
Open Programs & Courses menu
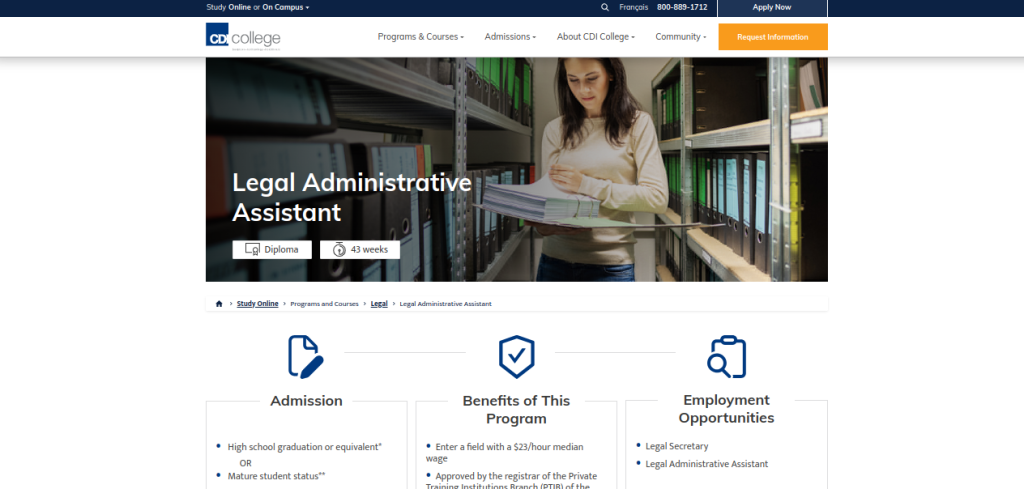pos(421,37)
